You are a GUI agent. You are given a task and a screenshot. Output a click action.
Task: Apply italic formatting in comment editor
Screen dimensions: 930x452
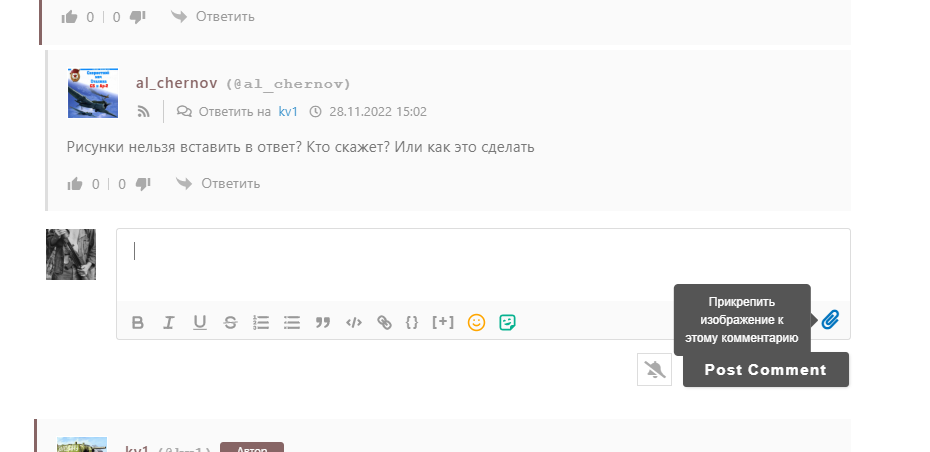pyautogui.click(x=168, y=323)
